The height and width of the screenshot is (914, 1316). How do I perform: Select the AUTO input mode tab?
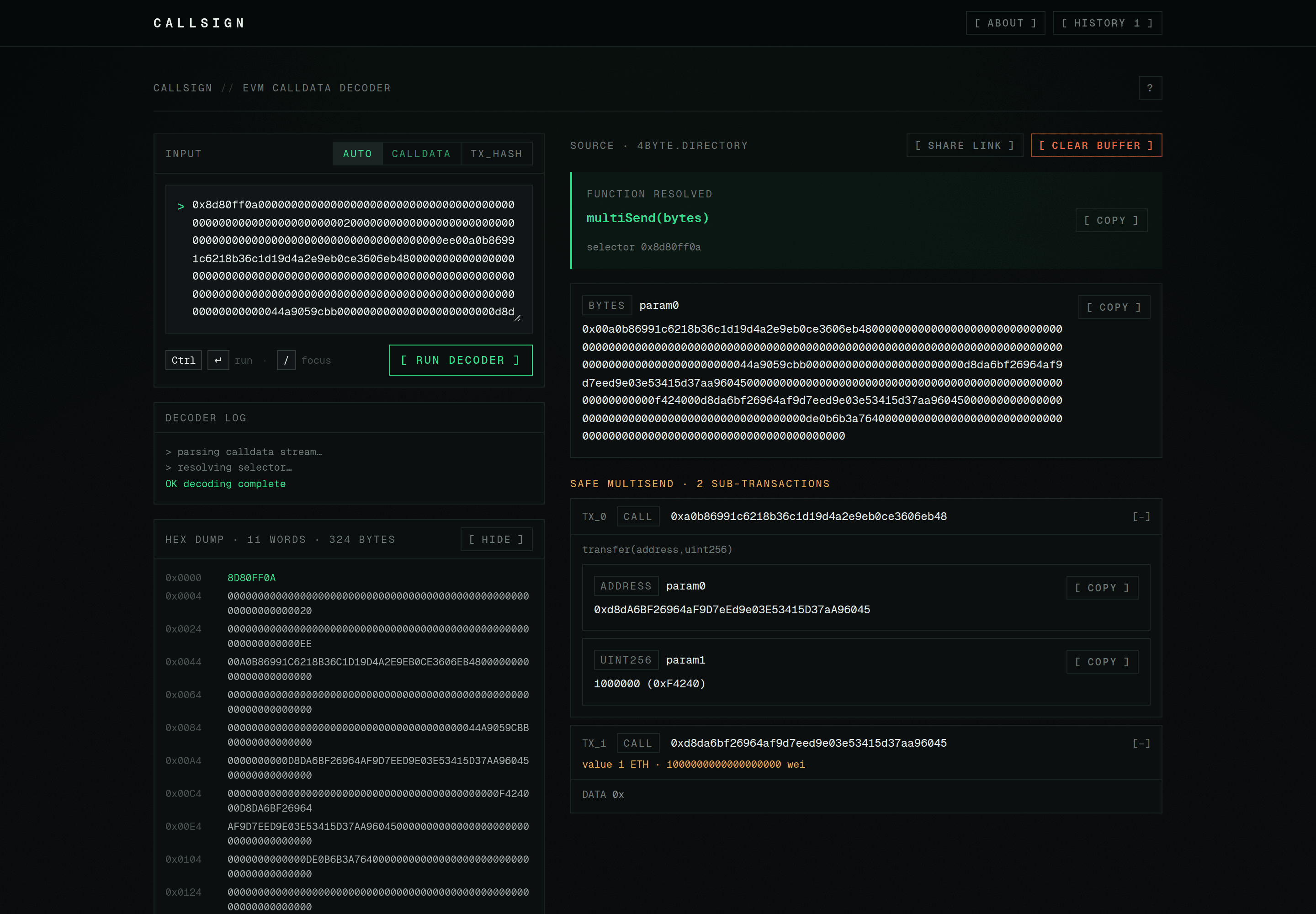click(x=357, y=154)
